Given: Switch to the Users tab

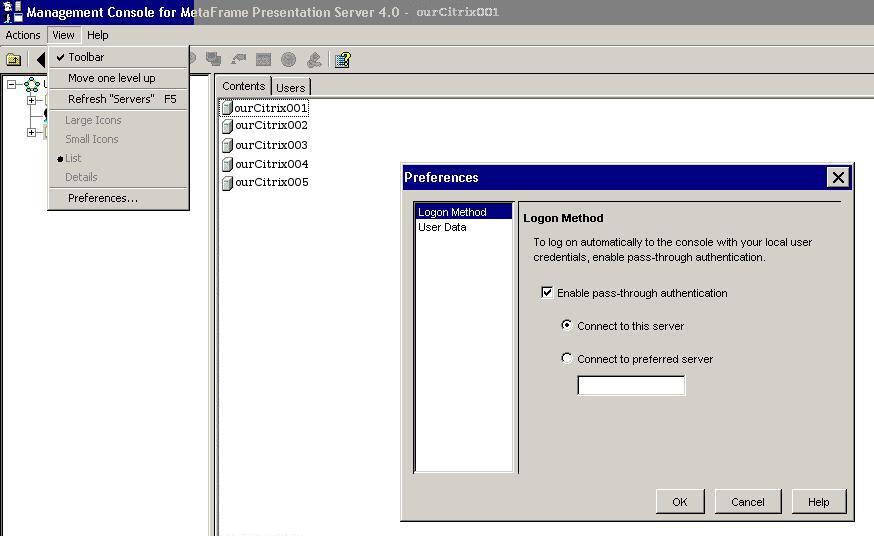Looking at the screenshot, I should (290, 87).
